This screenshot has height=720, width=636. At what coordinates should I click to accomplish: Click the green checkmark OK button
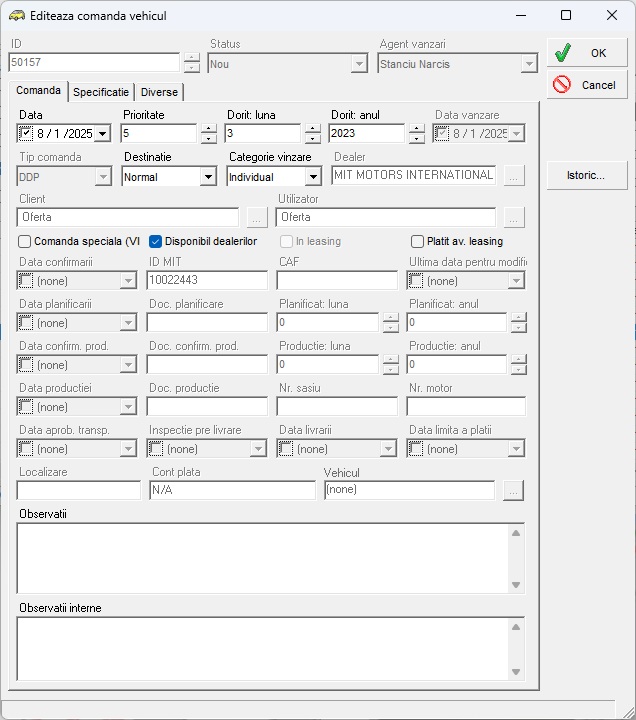pos(586,53)
